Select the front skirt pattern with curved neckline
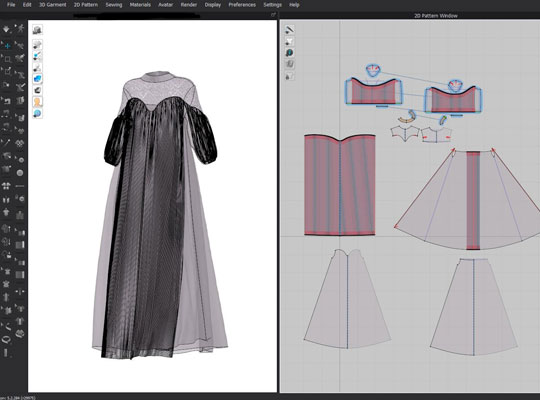 click(347, 298)
